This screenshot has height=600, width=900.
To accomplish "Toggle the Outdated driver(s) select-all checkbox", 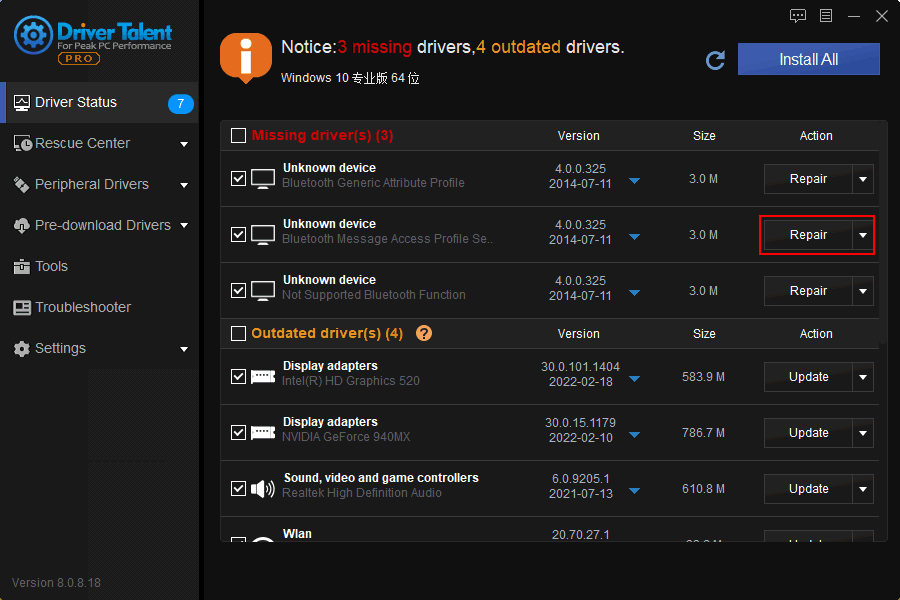I will 238,334.
